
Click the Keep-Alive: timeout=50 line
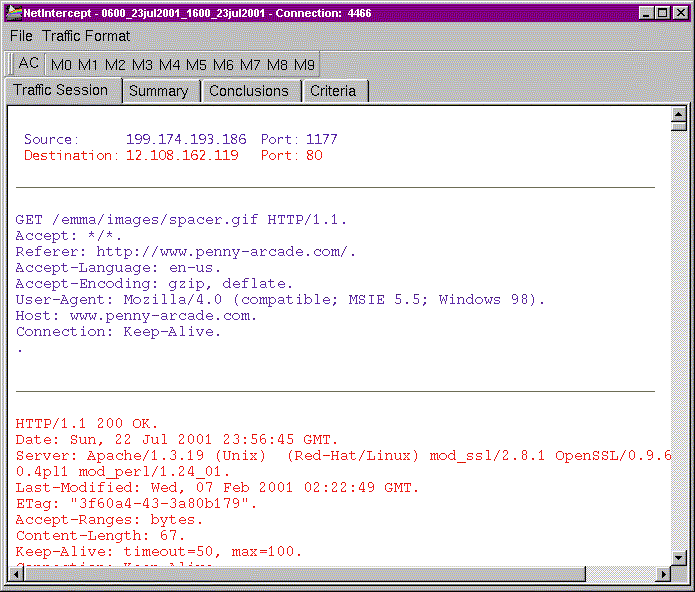(x=159, y=551)
